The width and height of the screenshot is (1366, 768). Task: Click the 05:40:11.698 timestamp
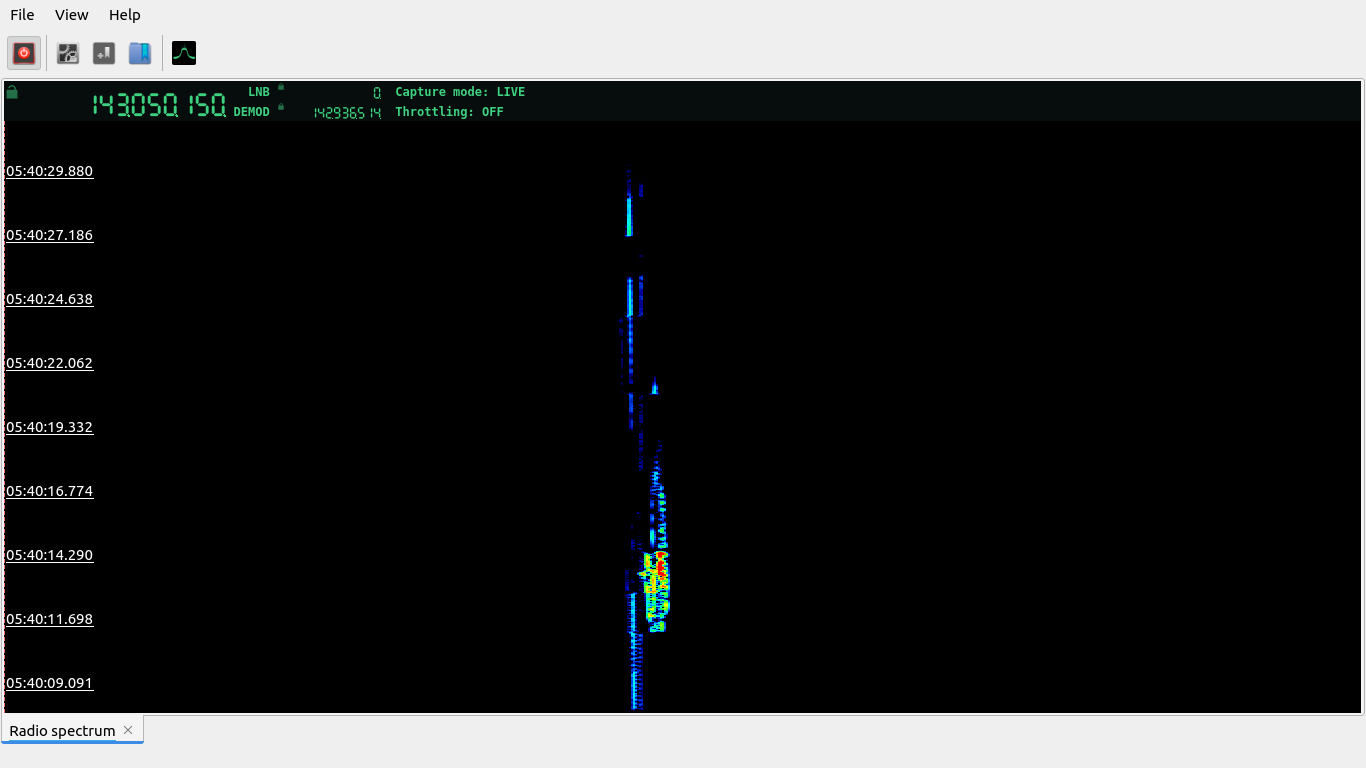coord(50,619)
